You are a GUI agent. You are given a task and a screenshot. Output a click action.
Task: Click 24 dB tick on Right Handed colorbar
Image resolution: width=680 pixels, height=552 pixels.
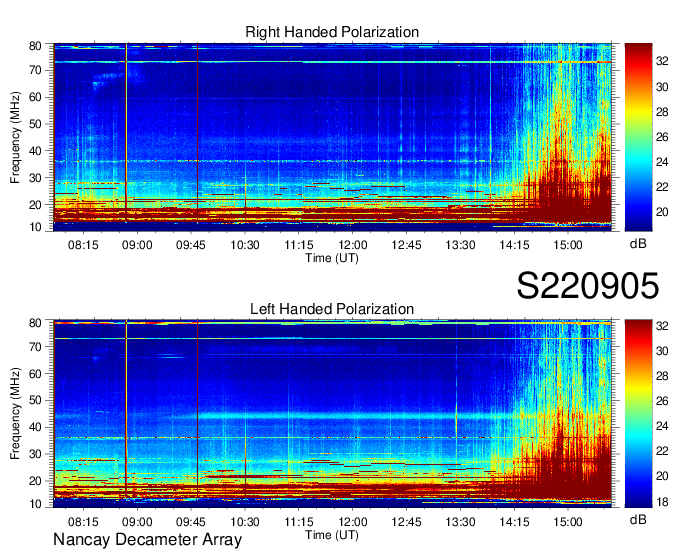662,162
